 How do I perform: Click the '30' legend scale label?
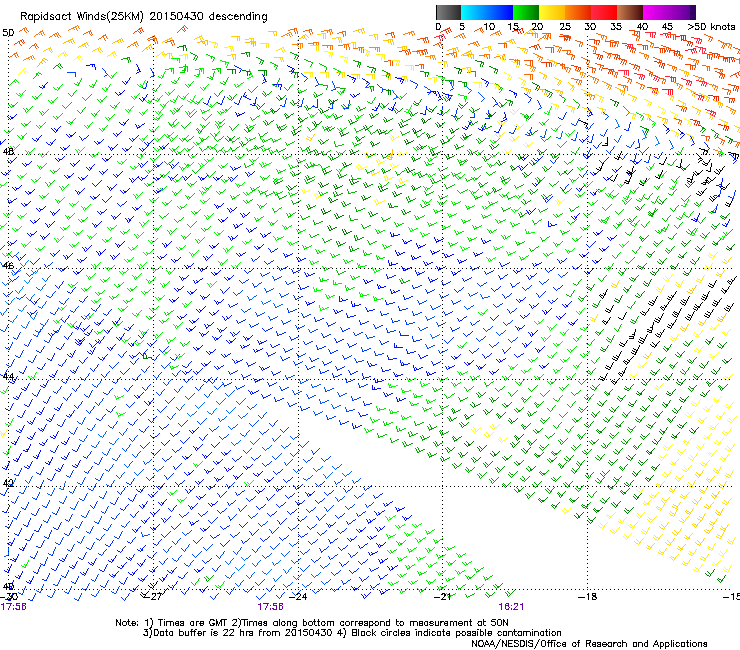click(x=590, y=27)
